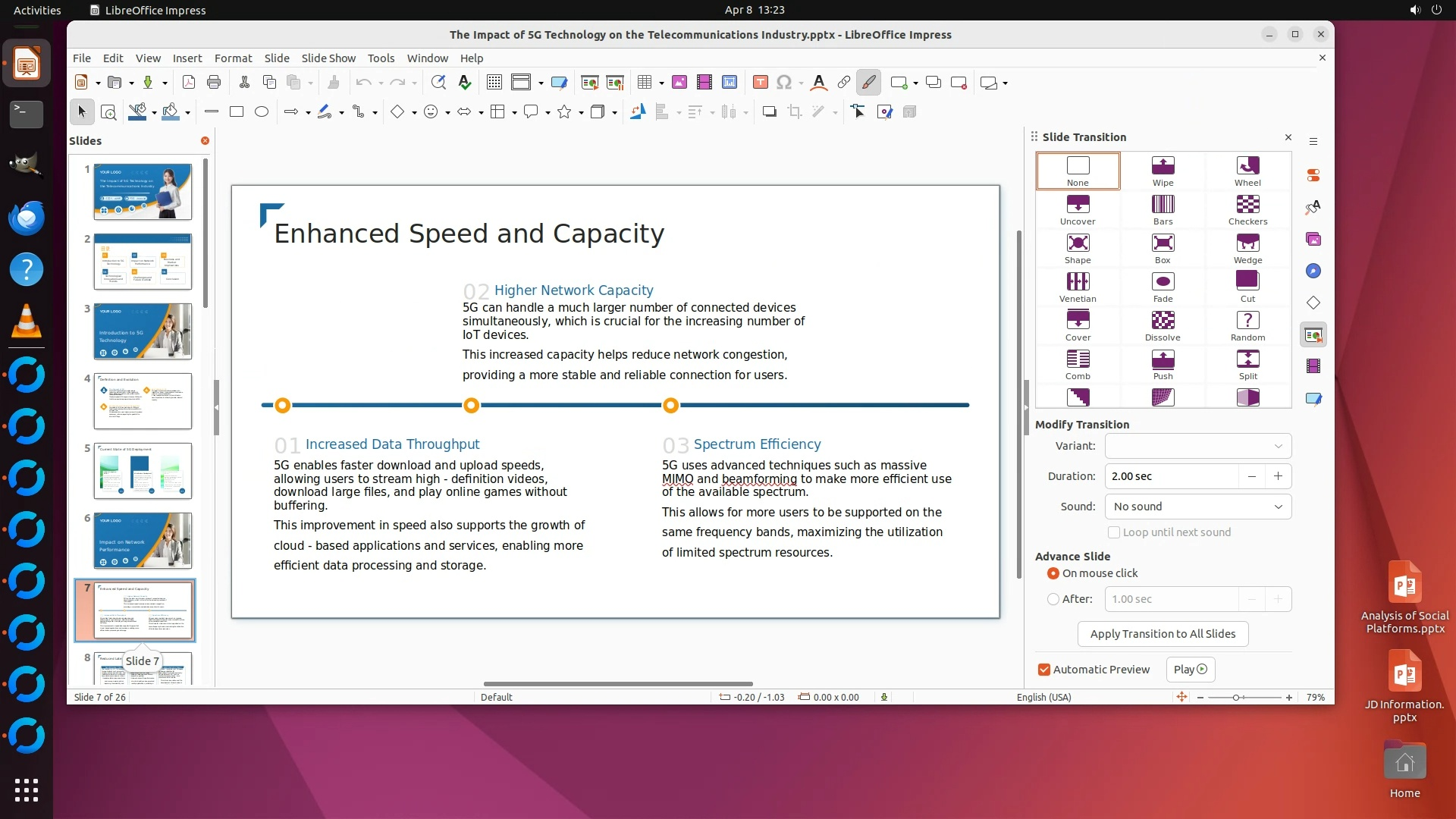The height and width of the screenshot is (819, 1456).
Task: Select slide 4 thumbnail in Slides panel
Action: pyautogui.click(x=143, y=401)
